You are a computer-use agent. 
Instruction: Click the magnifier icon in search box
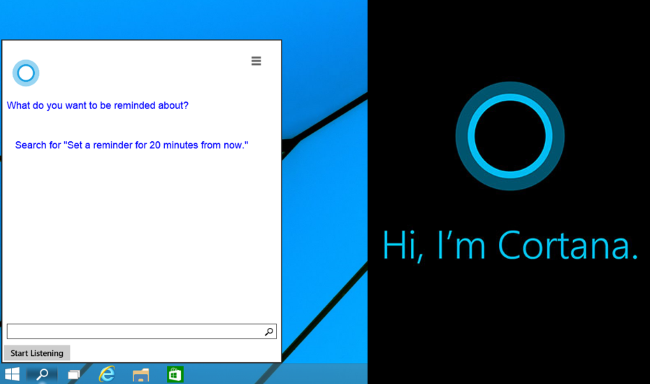pos(269,331)
